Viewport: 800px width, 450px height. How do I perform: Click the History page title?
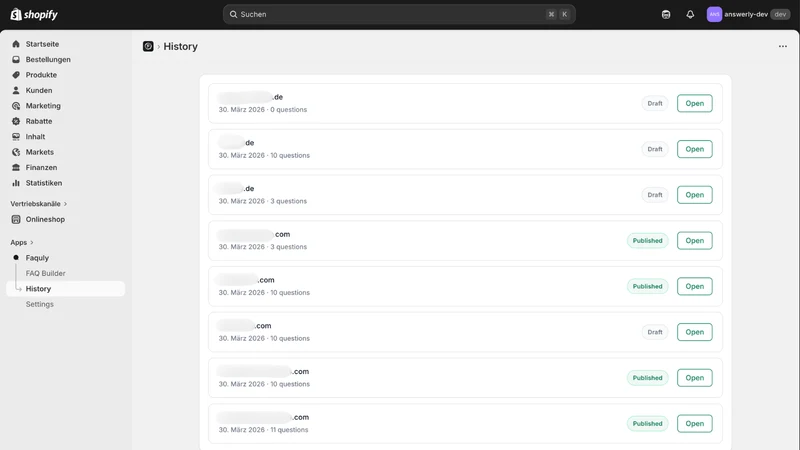pyautogui.click(x=180, y=46)
